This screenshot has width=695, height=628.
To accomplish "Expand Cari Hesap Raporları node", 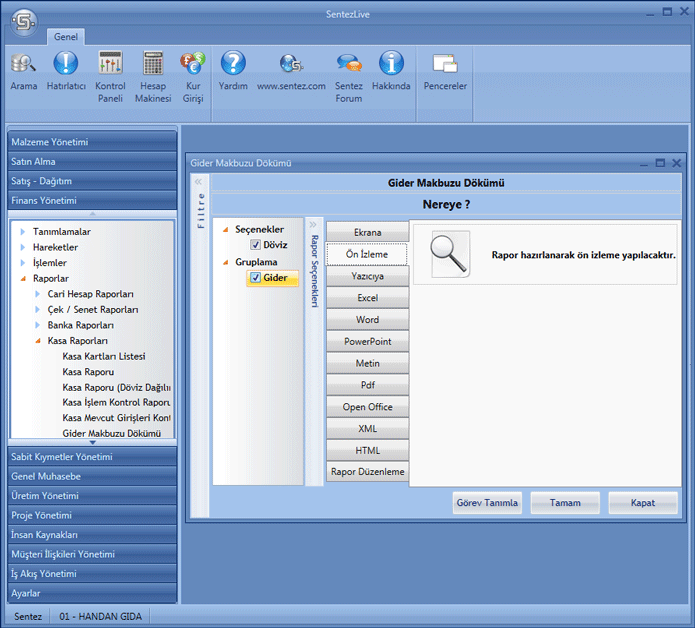I will [x=38, y=294].
